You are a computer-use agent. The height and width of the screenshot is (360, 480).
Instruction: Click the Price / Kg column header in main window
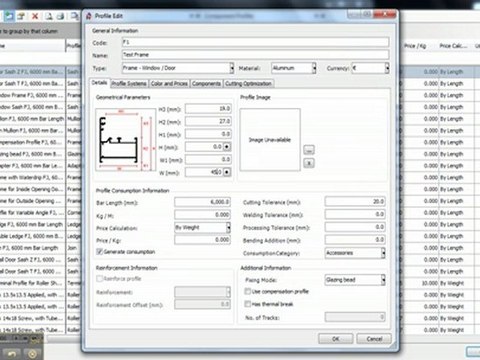[x=415, y=46]
